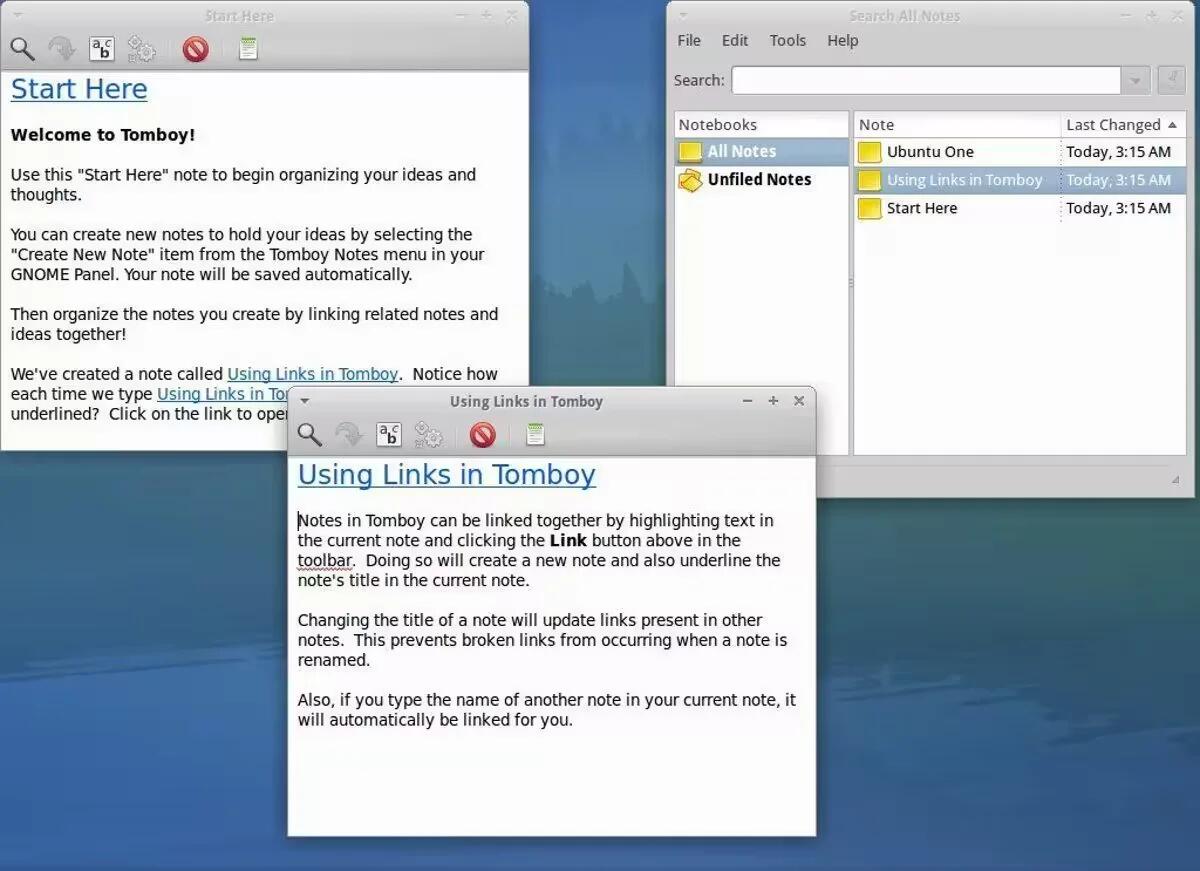The image size is (1200, 871).
Task: Click the search icon in Start Here toolbar
Action: (x=22, y=48)
